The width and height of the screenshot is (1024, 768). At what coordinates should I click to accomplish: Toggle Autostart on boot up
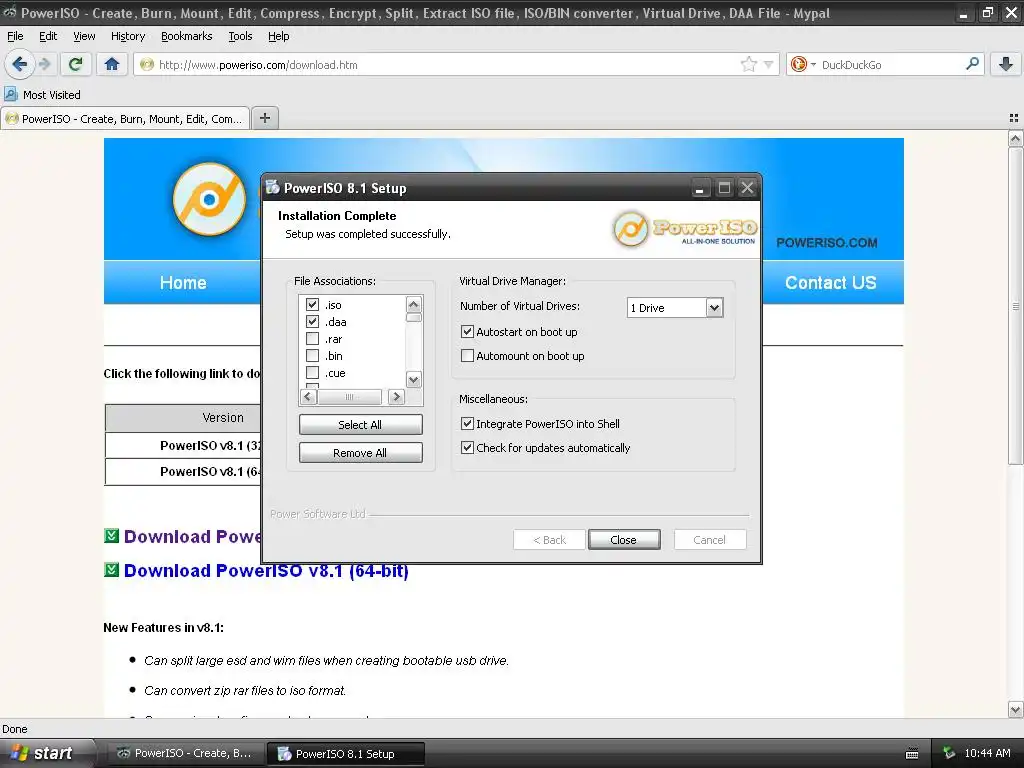467,332
